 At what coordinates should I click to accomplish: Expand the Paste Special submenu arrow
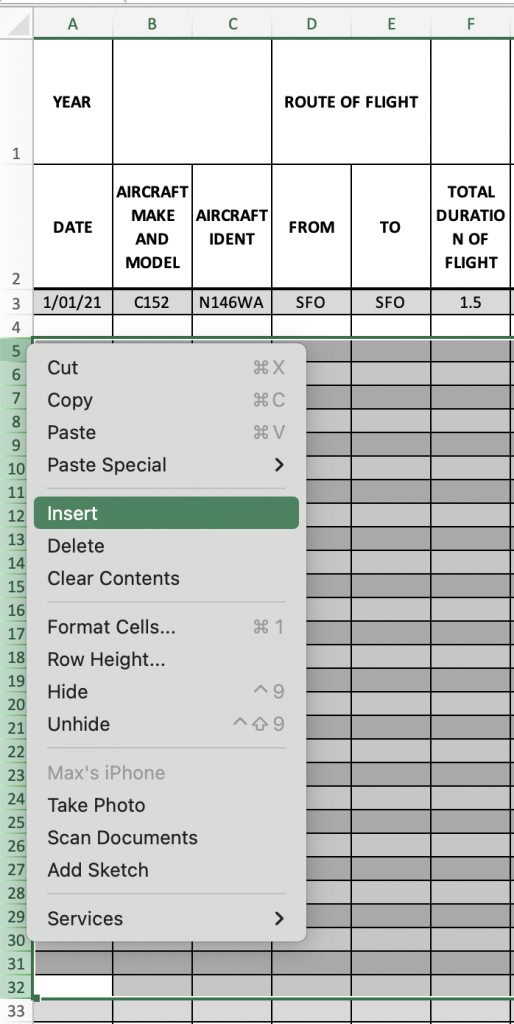click(x=279, y=465)
